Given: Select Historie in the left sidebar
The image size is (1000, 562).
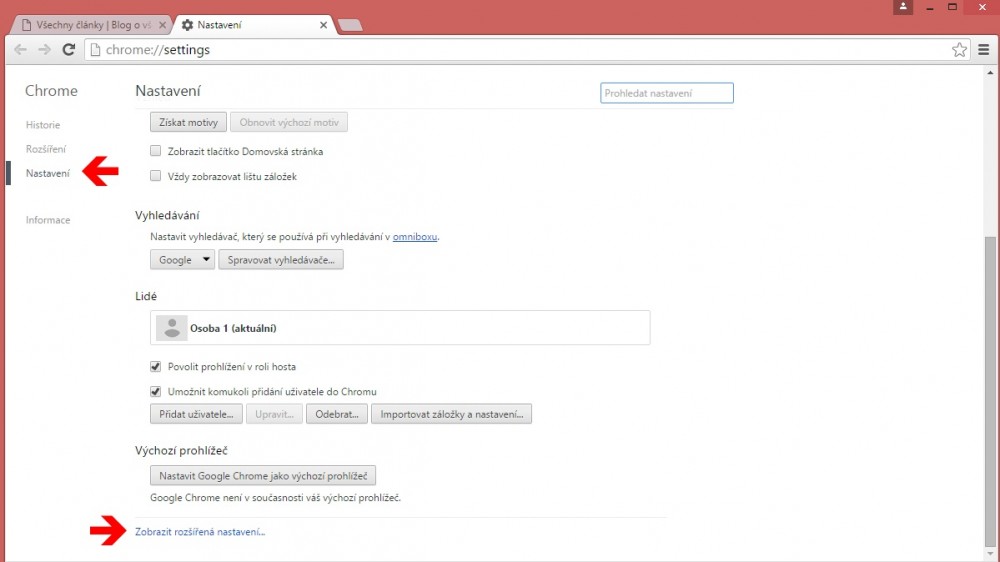Looking at the screenshot, I should click(x=43, y=125).
